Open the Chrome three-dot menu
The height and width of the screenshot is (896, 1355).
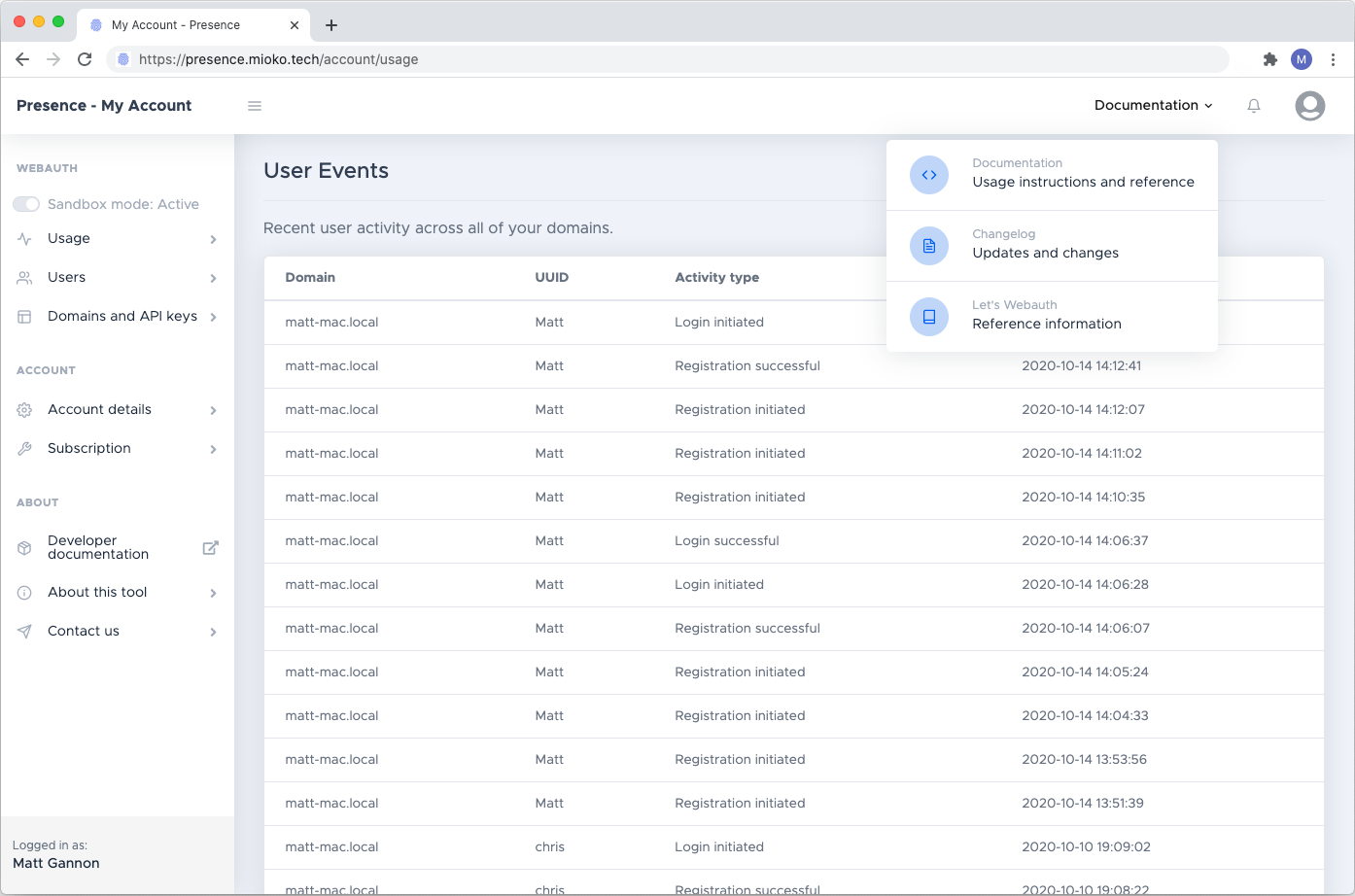[1334, 59]
